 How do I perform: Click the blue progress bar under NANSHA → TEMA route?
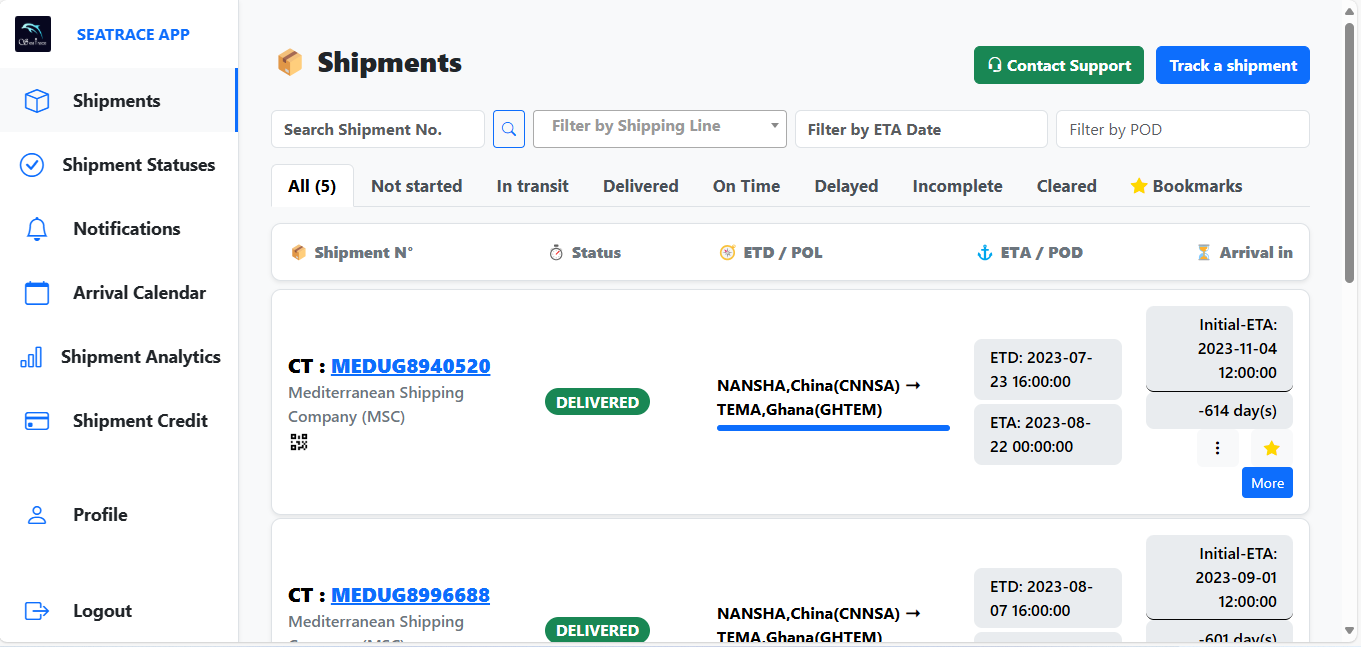[833, 428]
